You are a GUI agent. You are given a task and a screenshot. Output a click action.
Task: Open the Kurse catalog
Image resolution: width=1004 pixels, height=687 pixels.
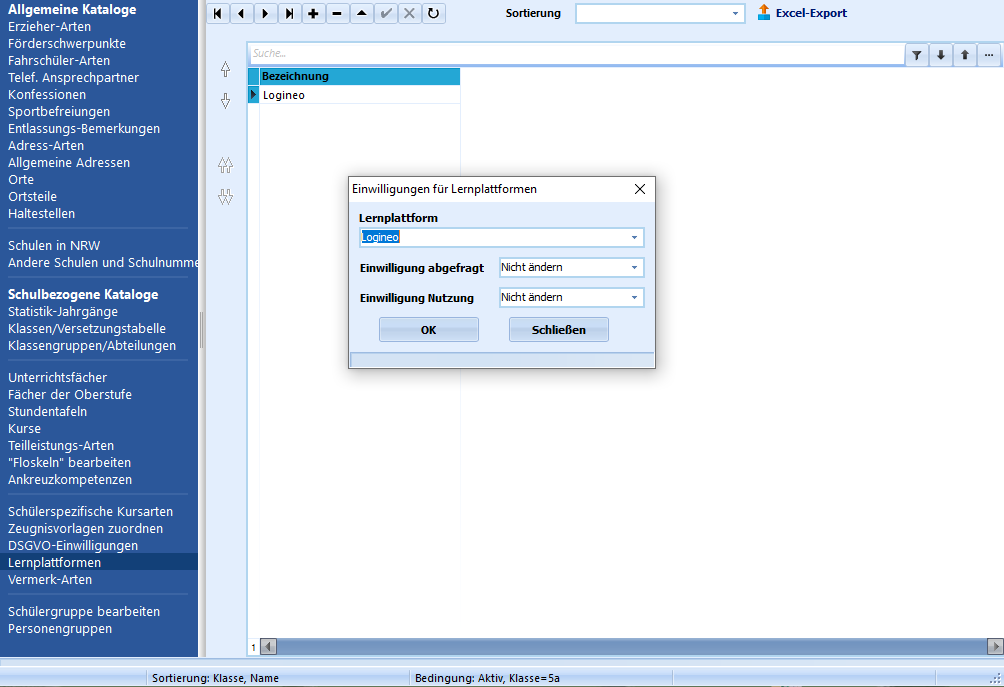[24, 428]
